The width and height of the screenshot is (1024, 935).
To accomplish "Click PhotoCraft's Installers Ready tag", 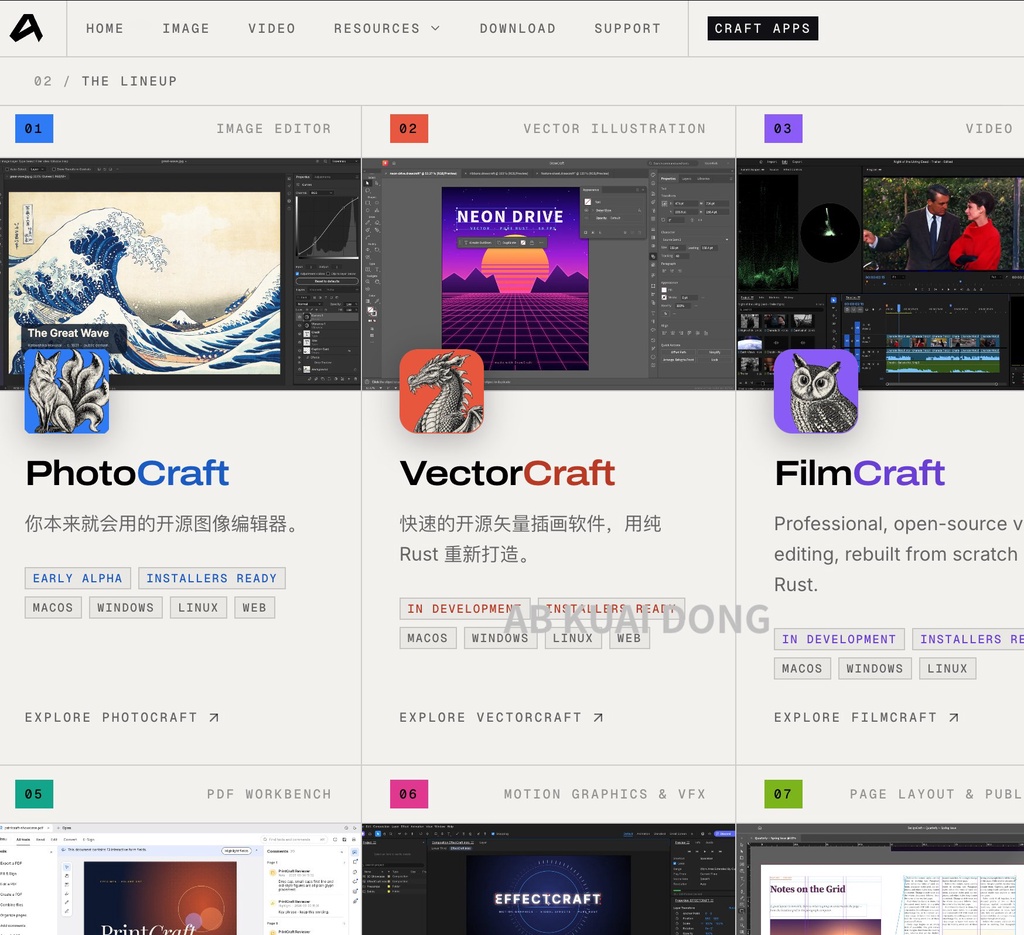I will [x=212, y=578].
